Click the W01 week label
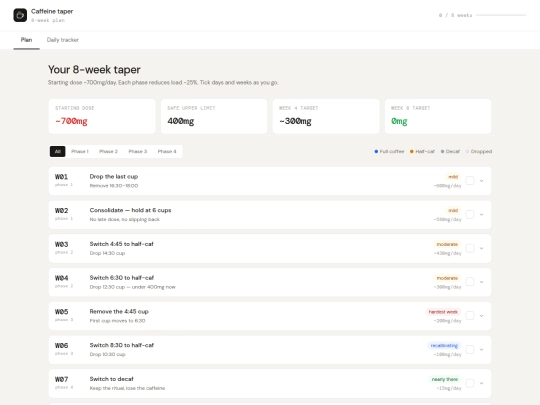The image size is (540, 405). [x=61, y=177]
